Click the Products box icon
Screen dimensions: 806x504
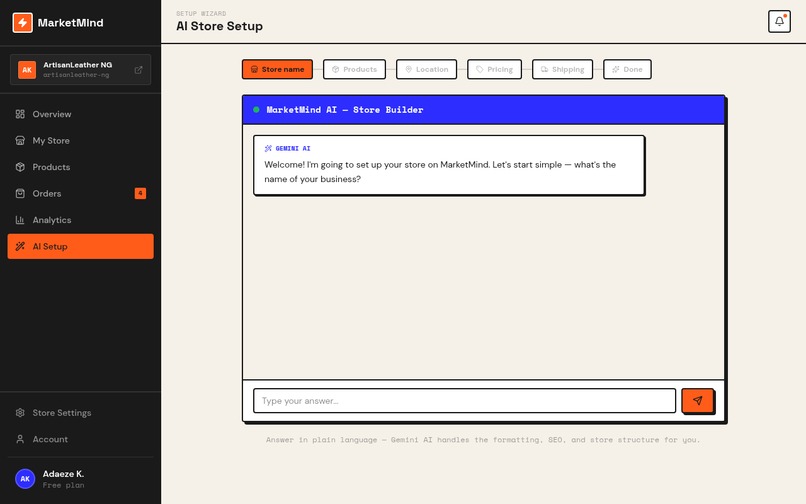(20, 167)
